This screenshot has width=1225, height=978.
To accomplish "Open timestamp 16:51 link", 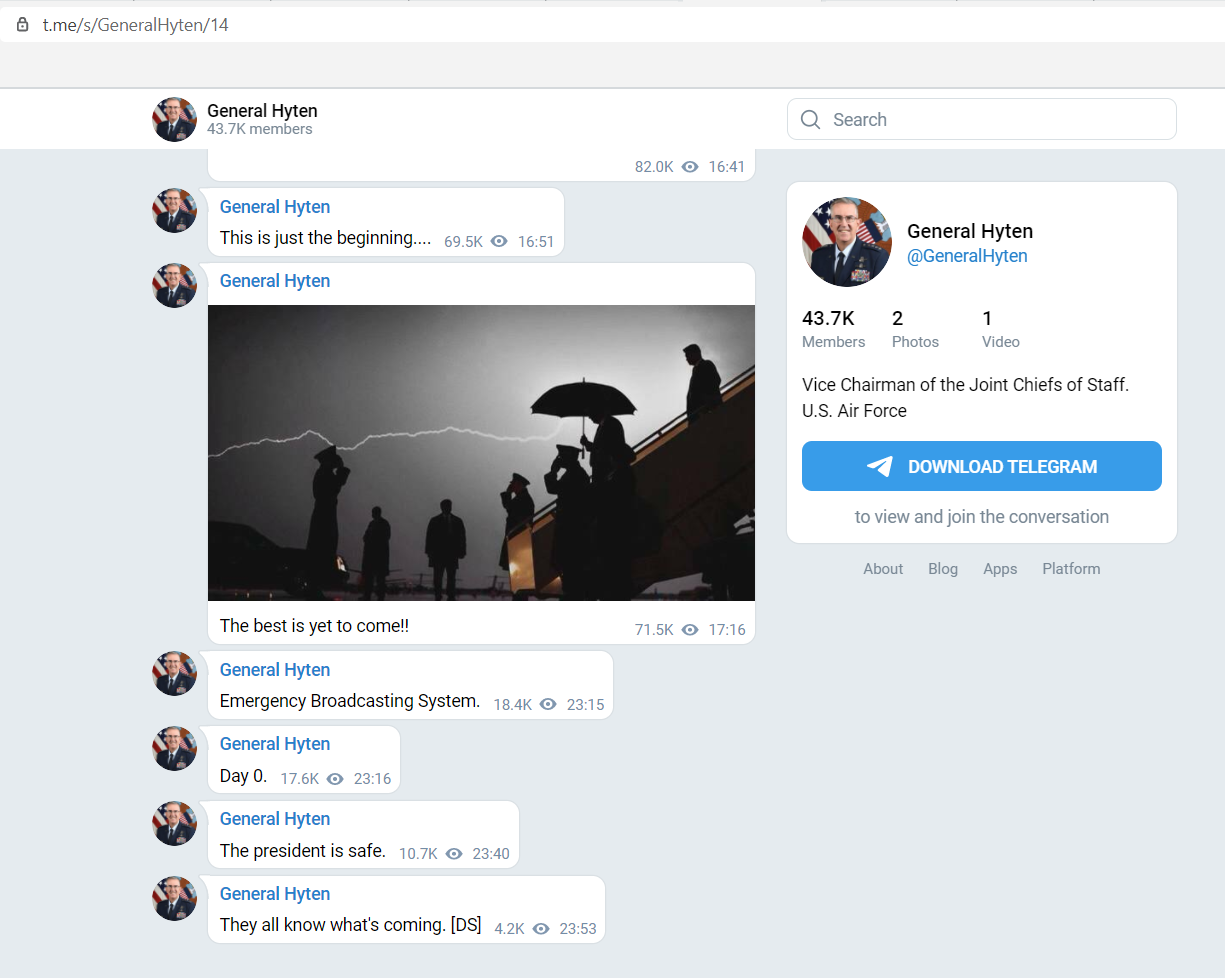I will point(535,242).
